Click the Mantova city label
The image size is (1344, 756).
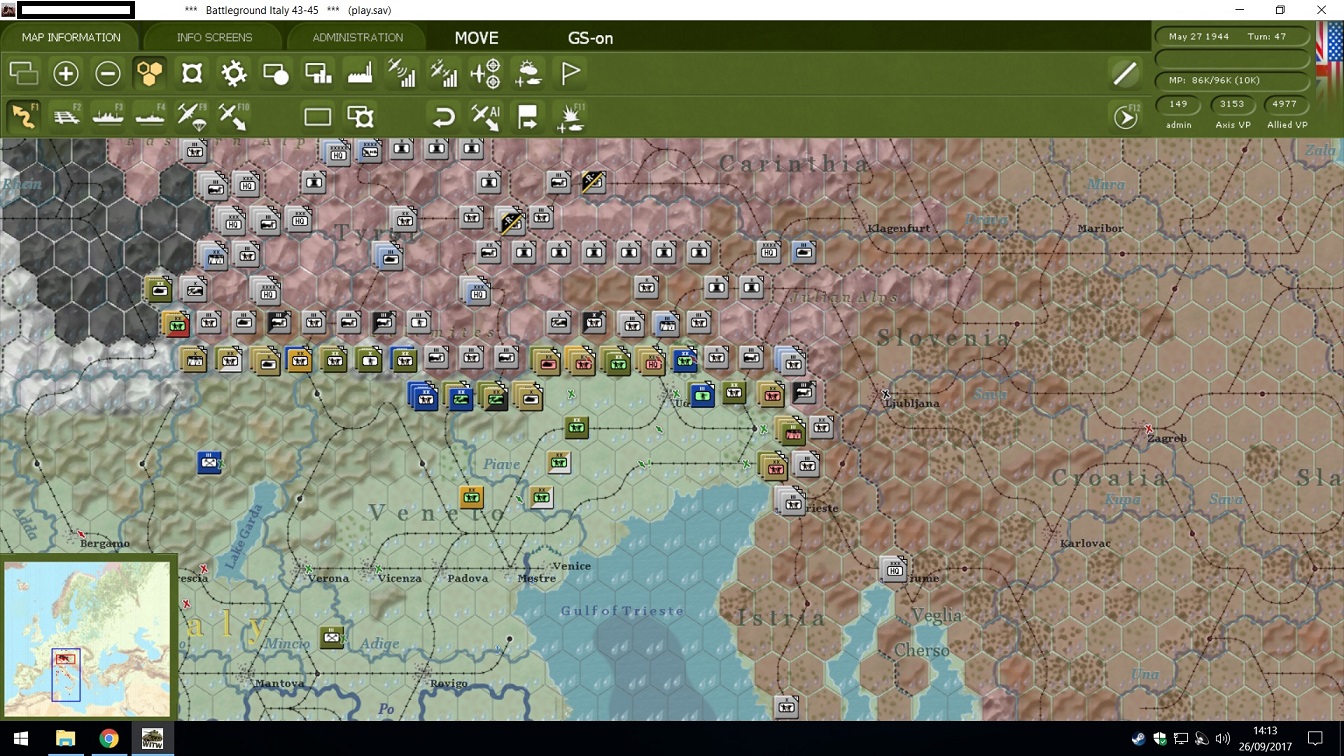point(279,683)
